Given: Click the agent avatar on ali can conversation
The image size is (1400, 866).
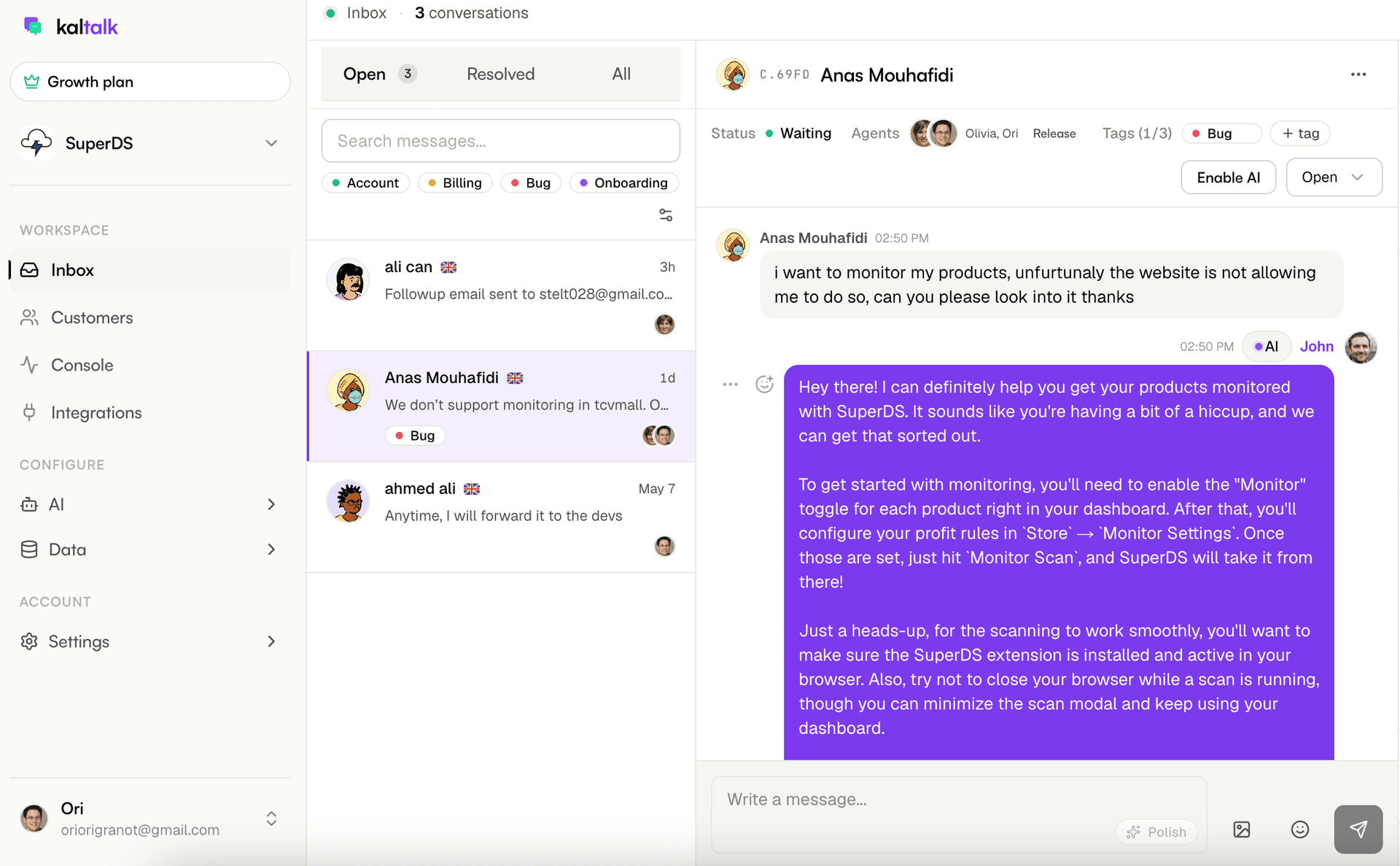Looking at the screenshot, I should tap(664, 324).
